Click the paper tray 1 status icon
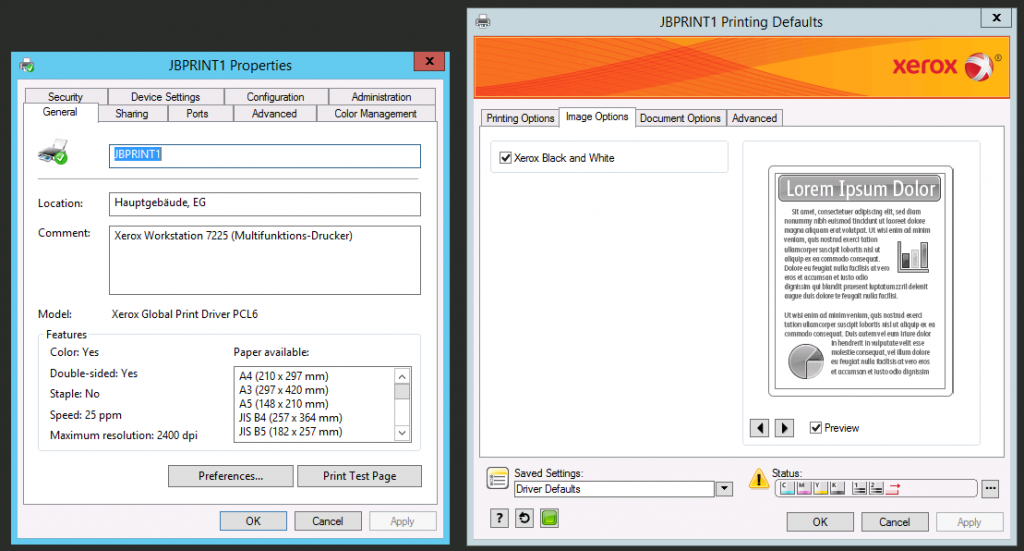 (x=860, y=488)
